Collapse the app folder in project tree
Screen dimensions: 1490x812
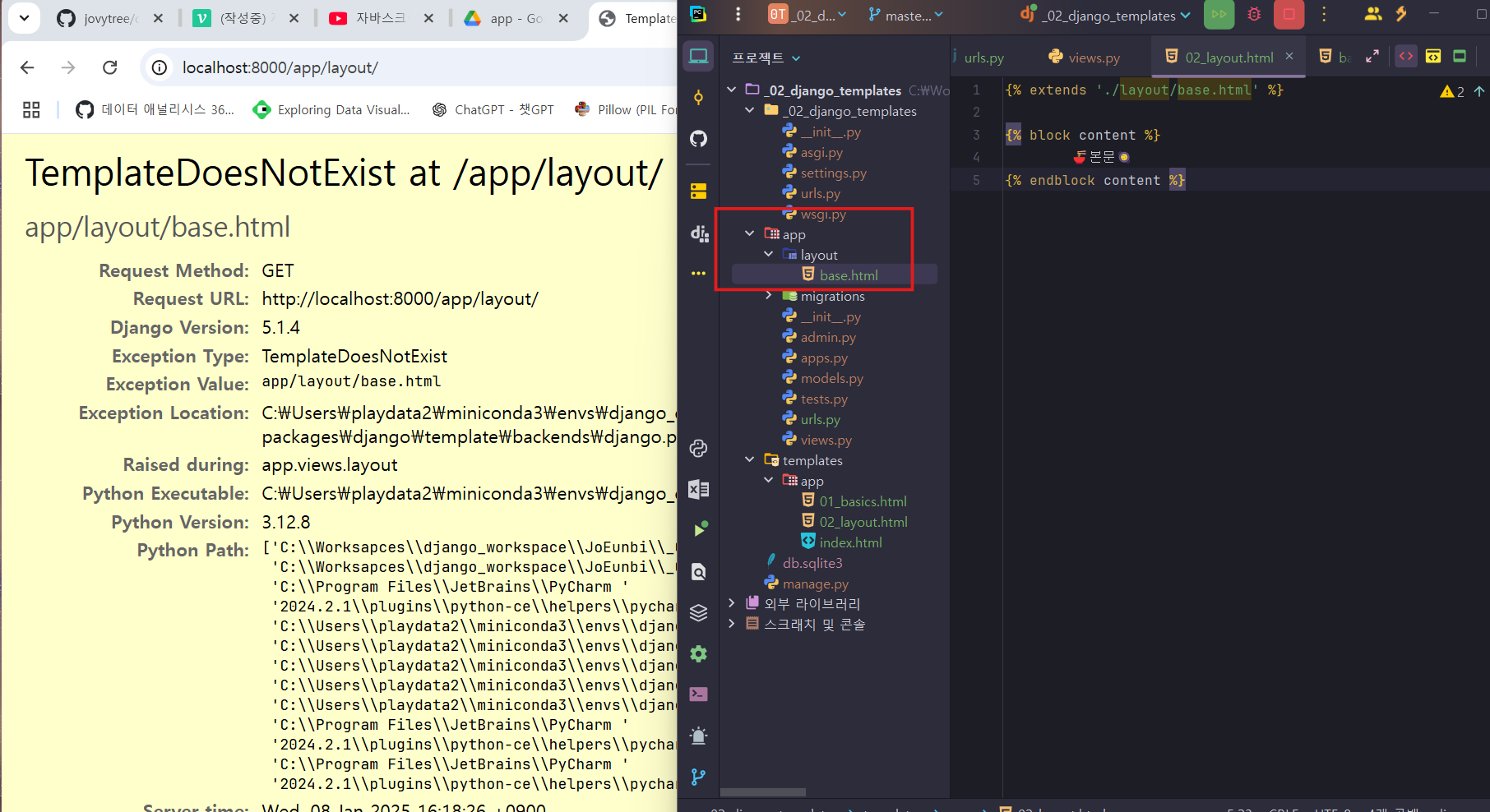[750, 233]
